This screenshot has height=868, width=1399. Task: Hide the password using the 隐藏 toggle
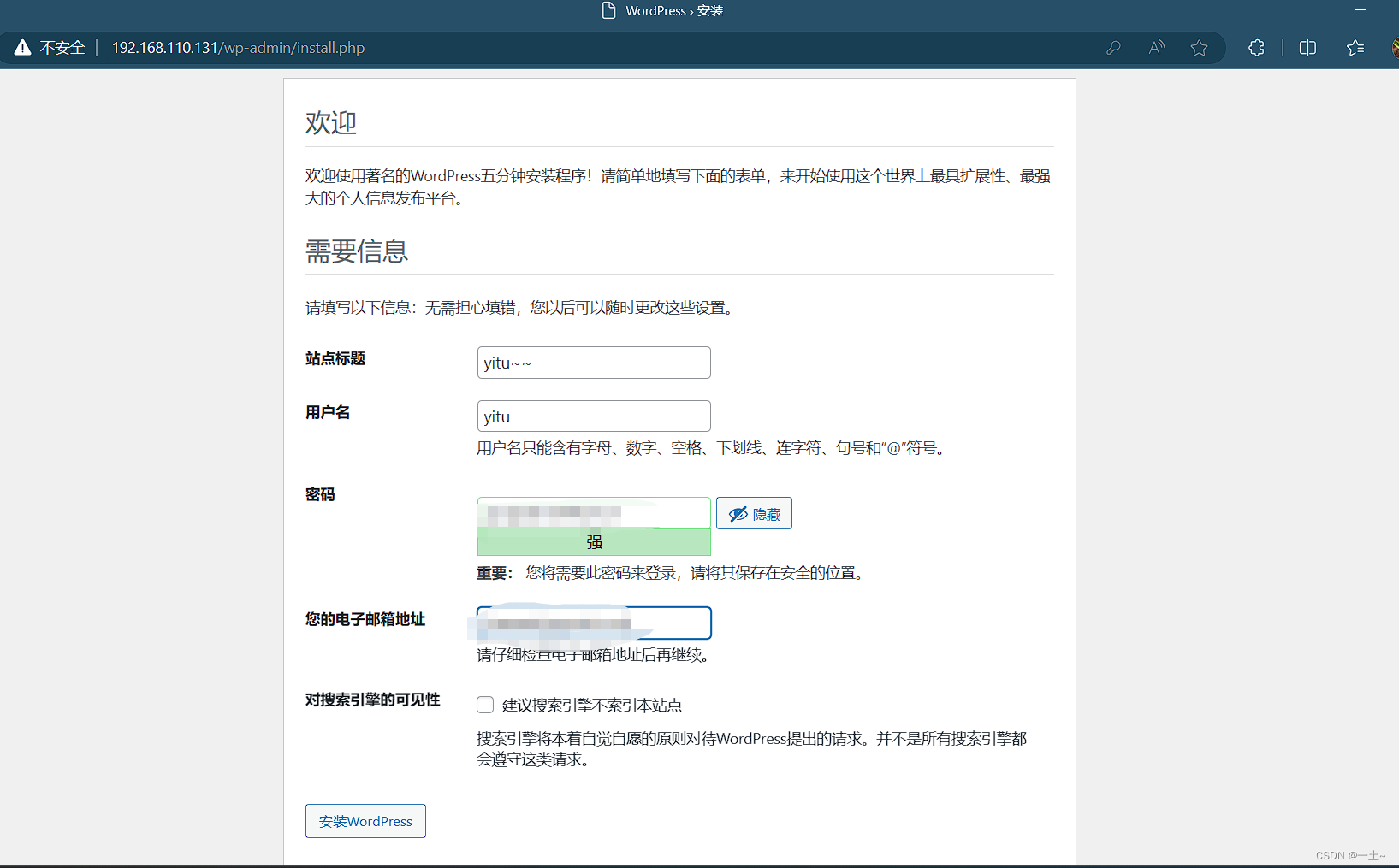pos(753,513)
